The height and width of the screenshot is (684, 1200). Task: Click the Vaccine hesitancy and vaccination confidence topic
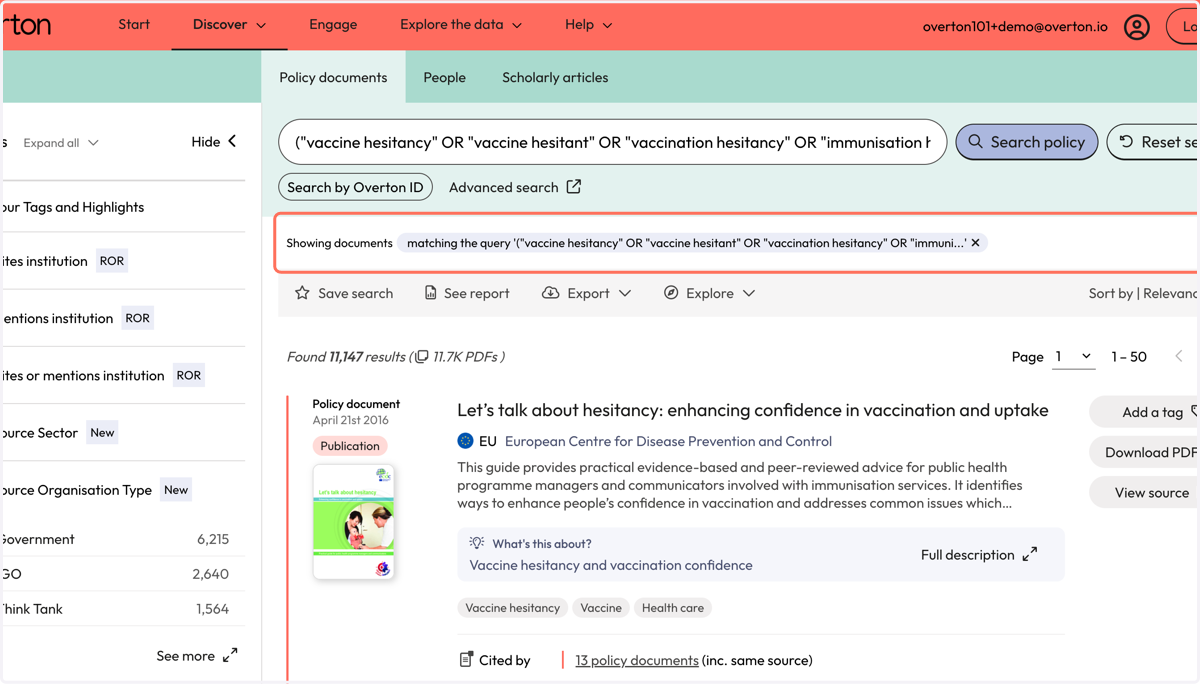point(611,565)
